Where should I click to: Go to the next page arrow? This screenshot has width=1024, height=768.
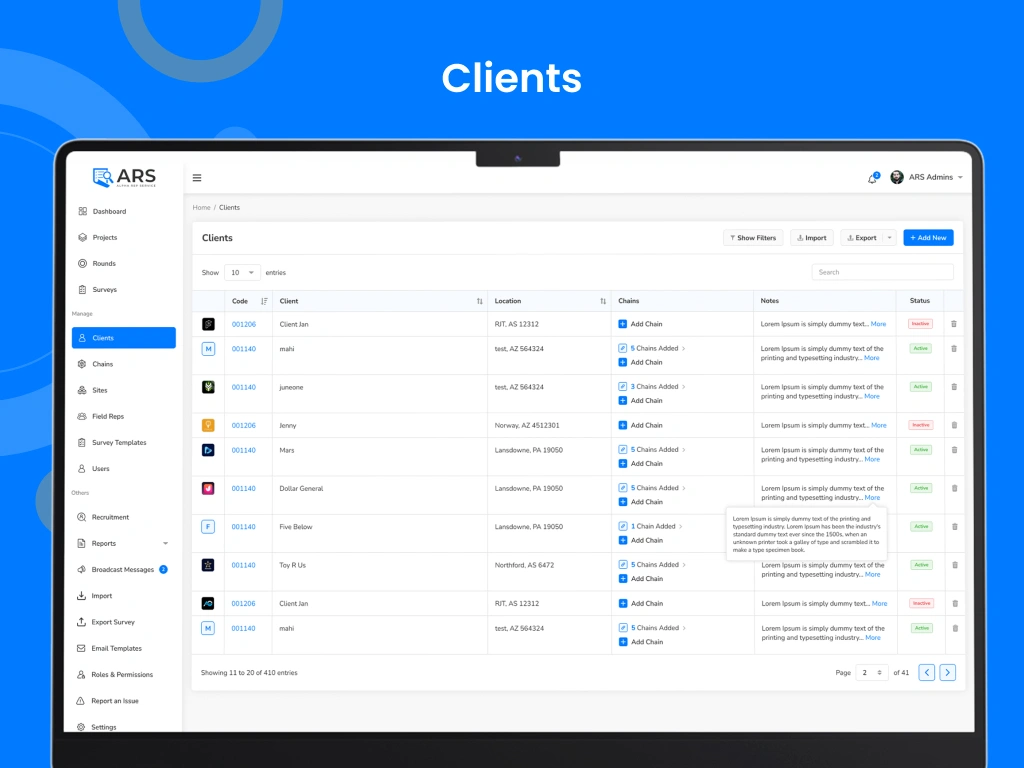click(x=948, y=673)
